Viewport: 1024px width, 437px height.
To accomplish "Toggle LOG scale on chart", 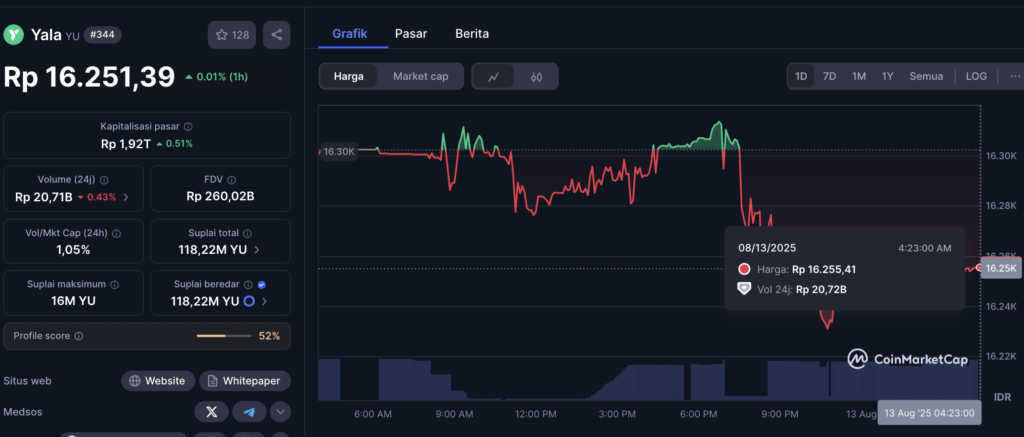I will point(976,76).
